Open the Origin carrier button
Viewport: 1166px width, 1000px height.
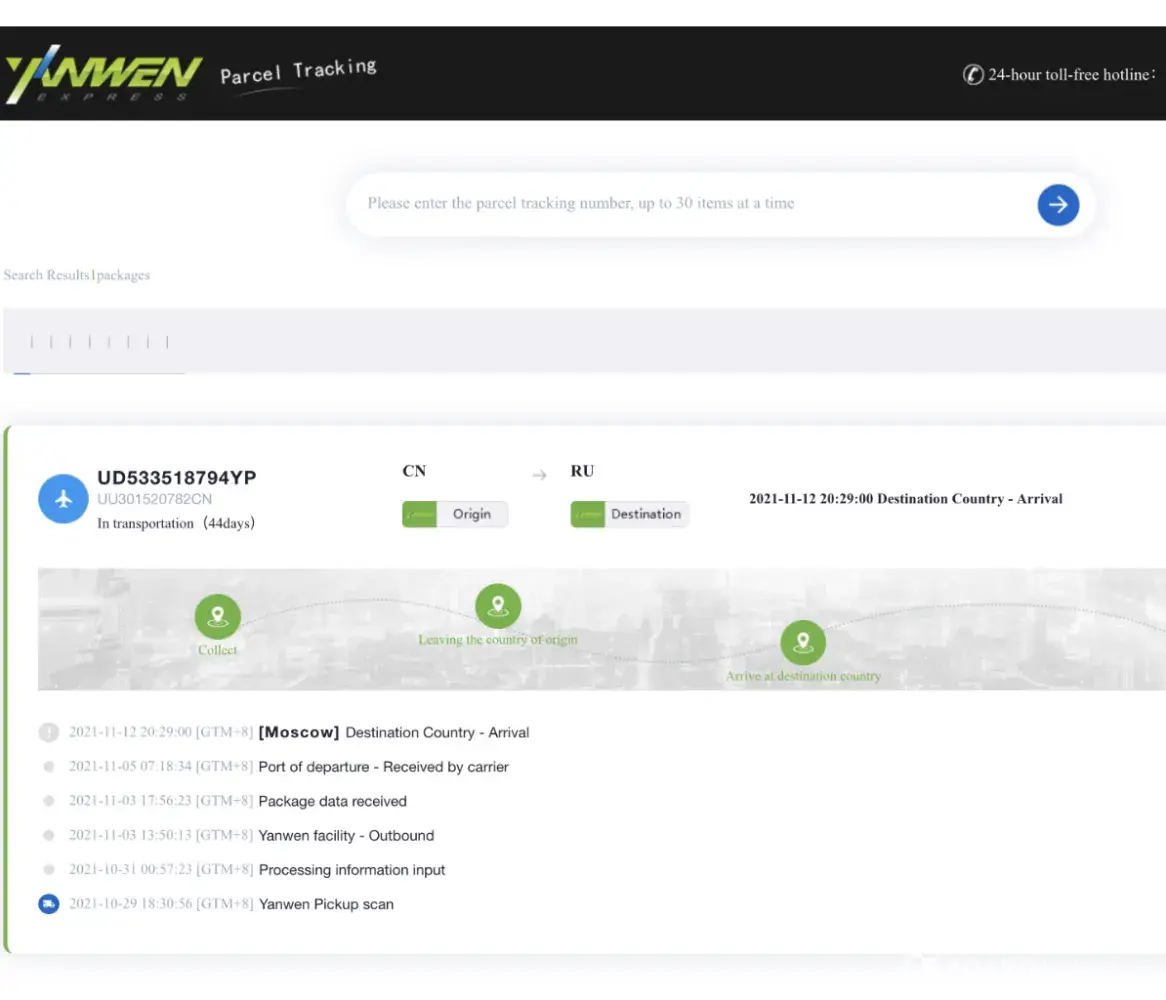455,514
